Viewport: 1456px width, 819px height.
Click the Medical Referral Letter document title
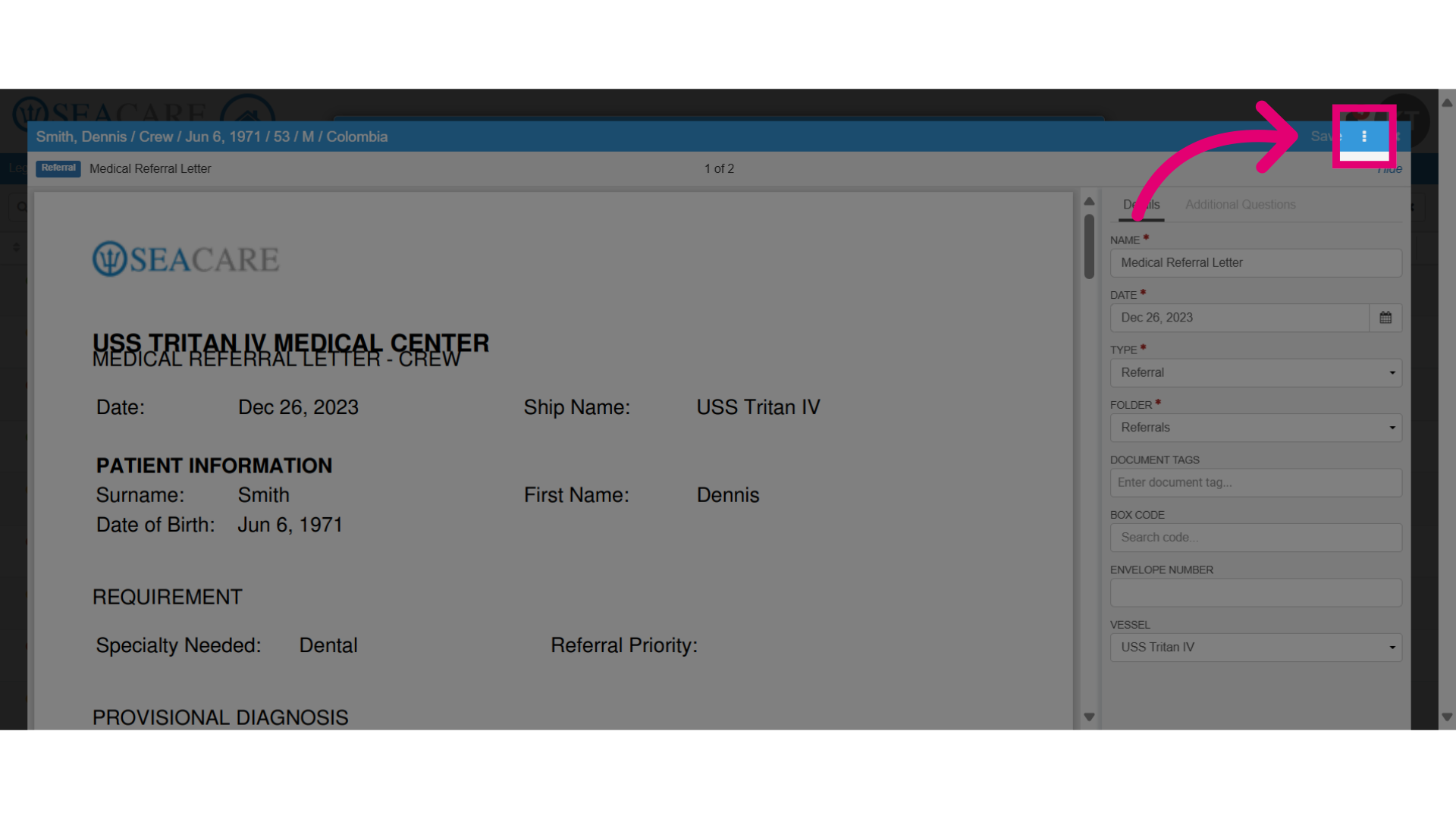(150, 168)
